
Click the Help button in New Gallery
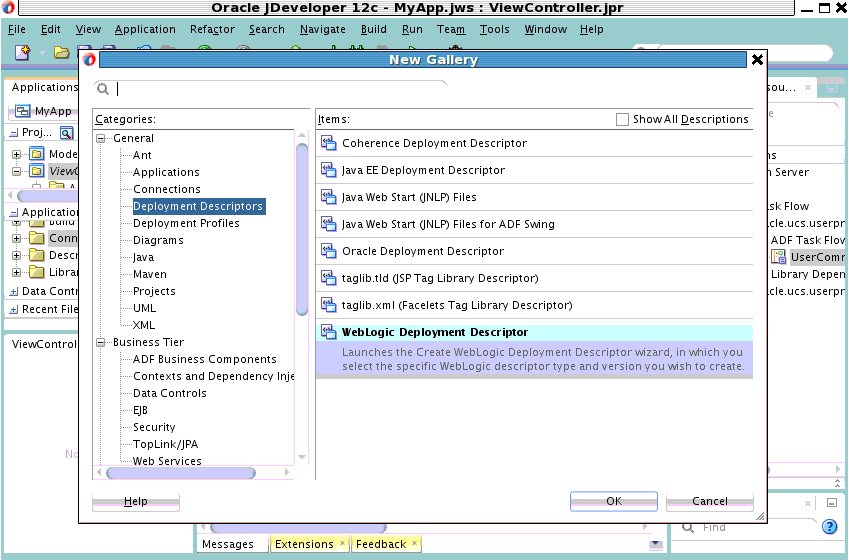click(x=135, y=501)
